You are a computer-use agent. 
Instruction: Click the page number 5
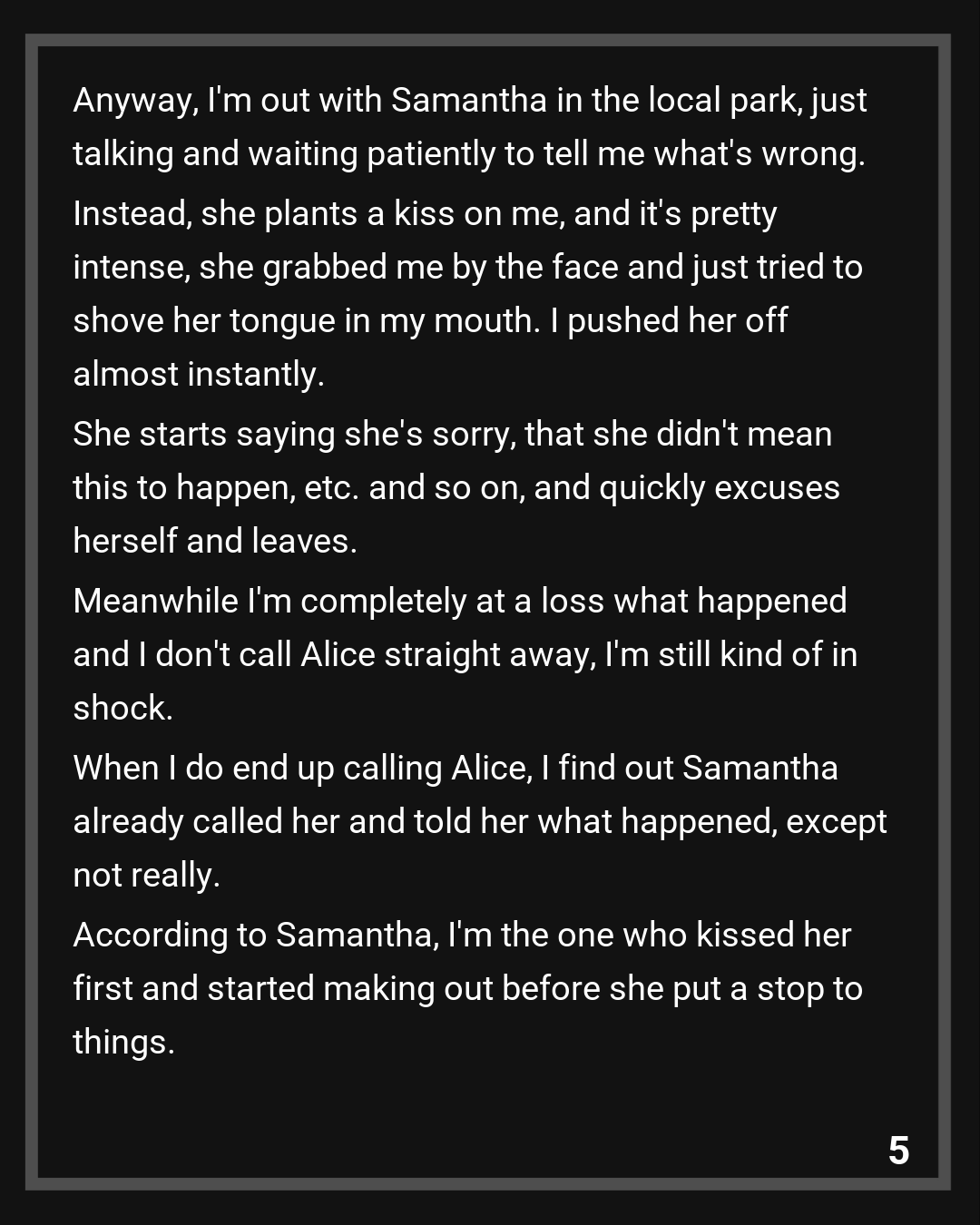point(898,1151)
